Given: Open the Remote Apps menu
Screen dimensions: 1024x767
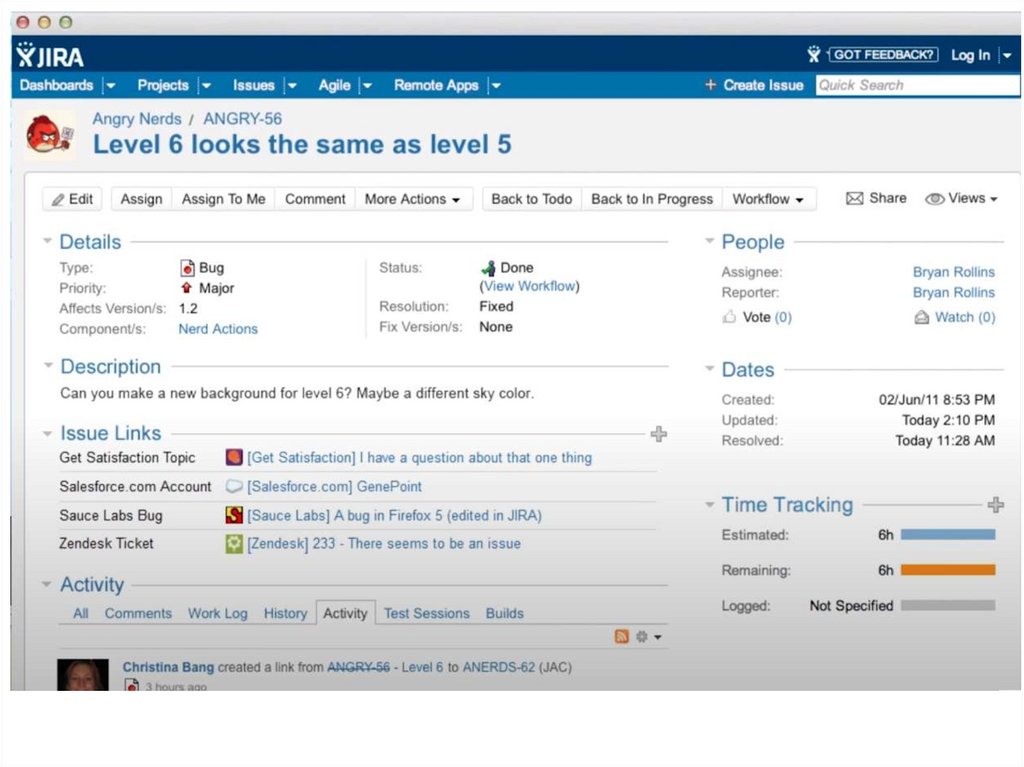Looking at the screenshot, I should [436, 86].
